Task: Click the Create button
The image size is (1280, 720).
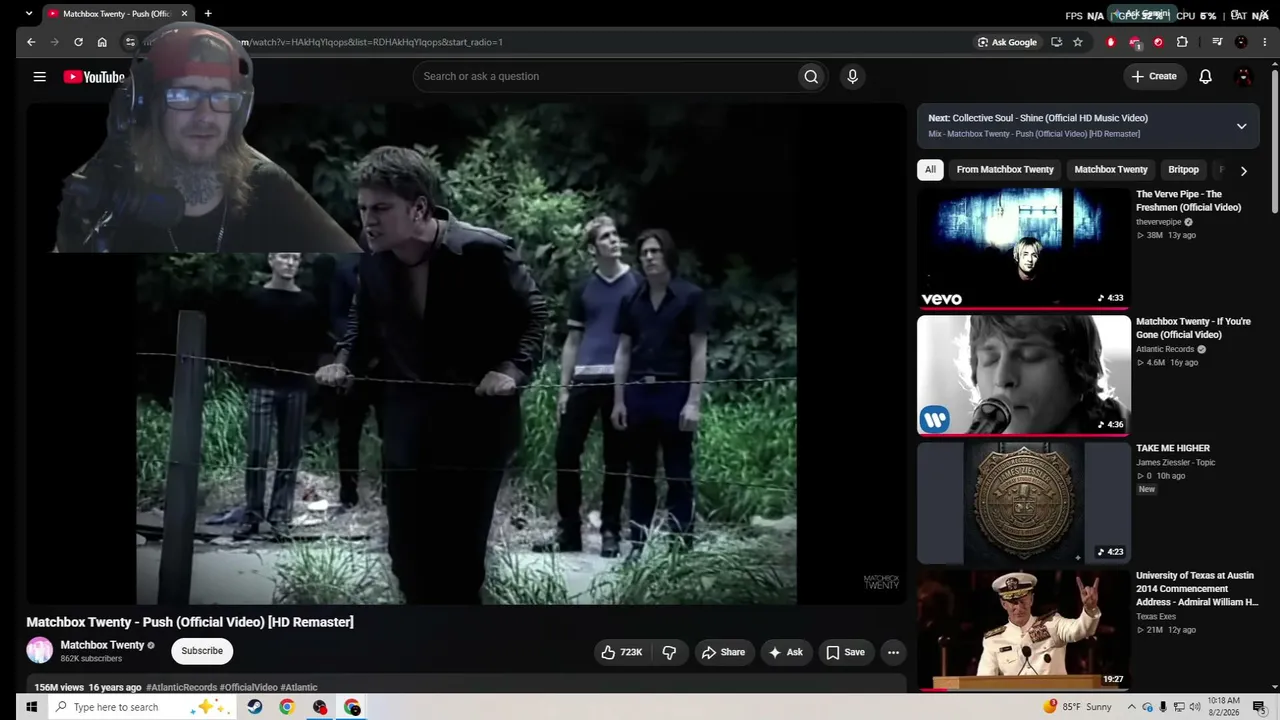Action: point(1154,77)
